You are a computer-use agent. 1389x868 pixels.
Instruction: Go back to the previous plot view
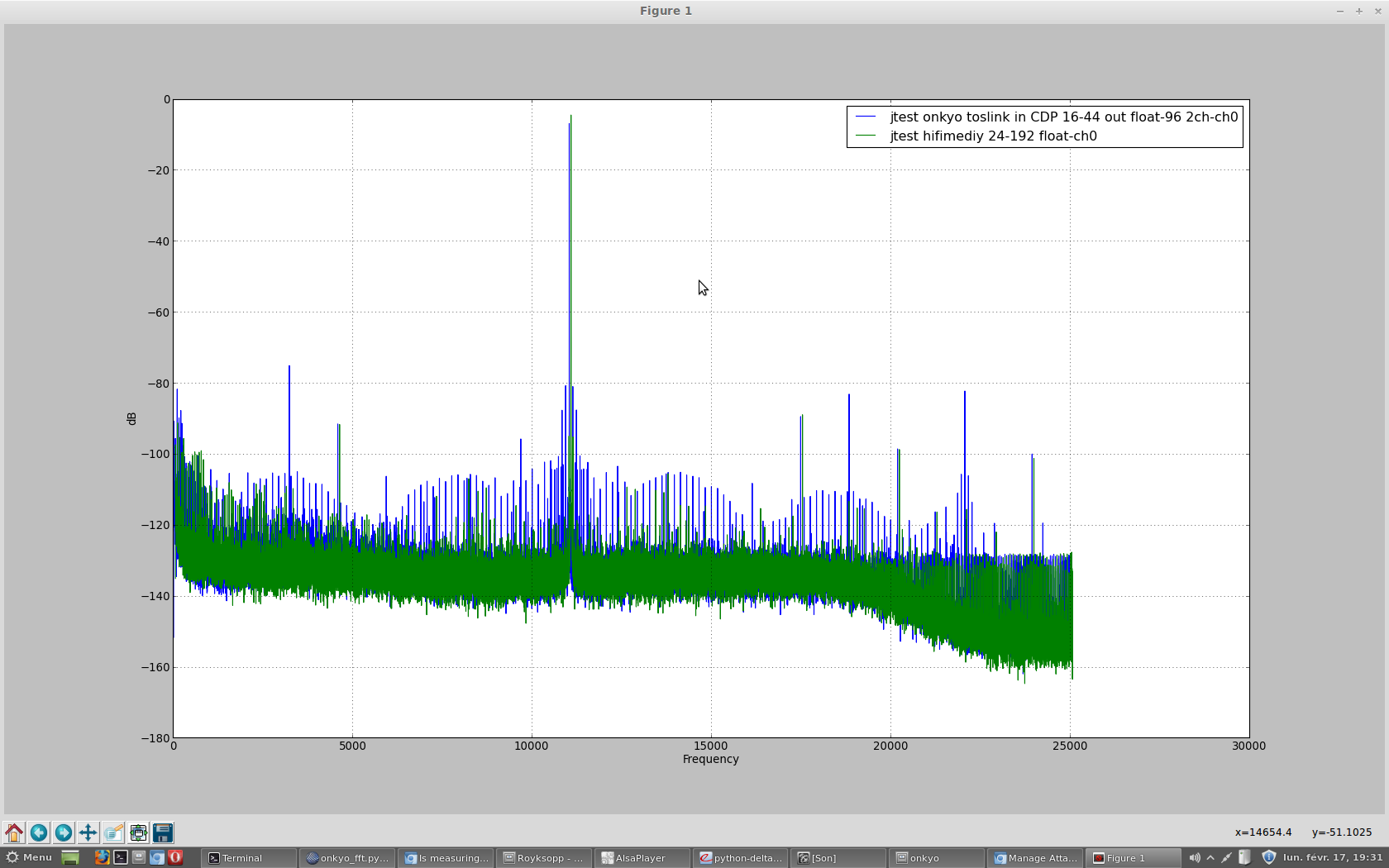click(x=39, y=832)
